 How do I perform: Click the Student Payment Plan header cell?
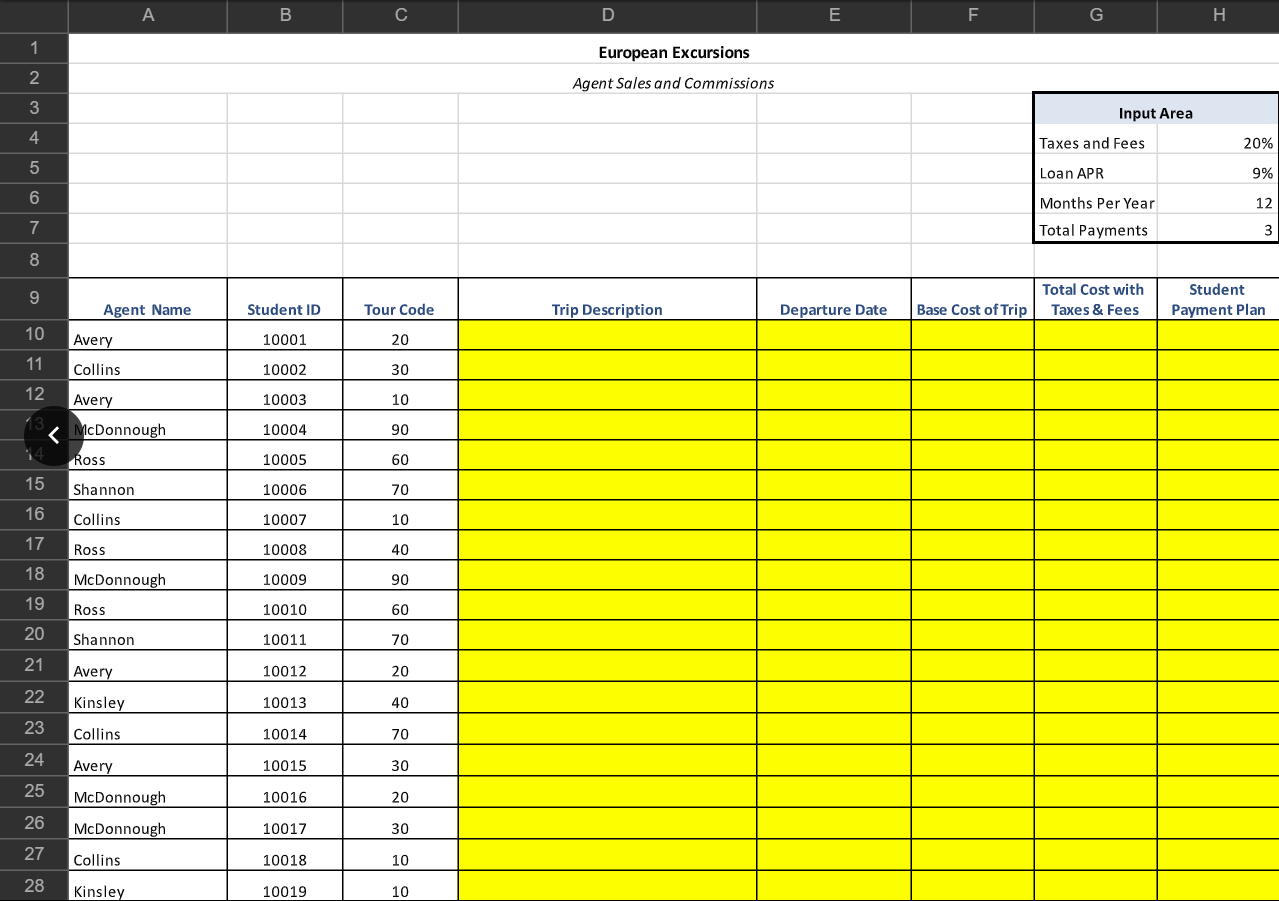1217,298
